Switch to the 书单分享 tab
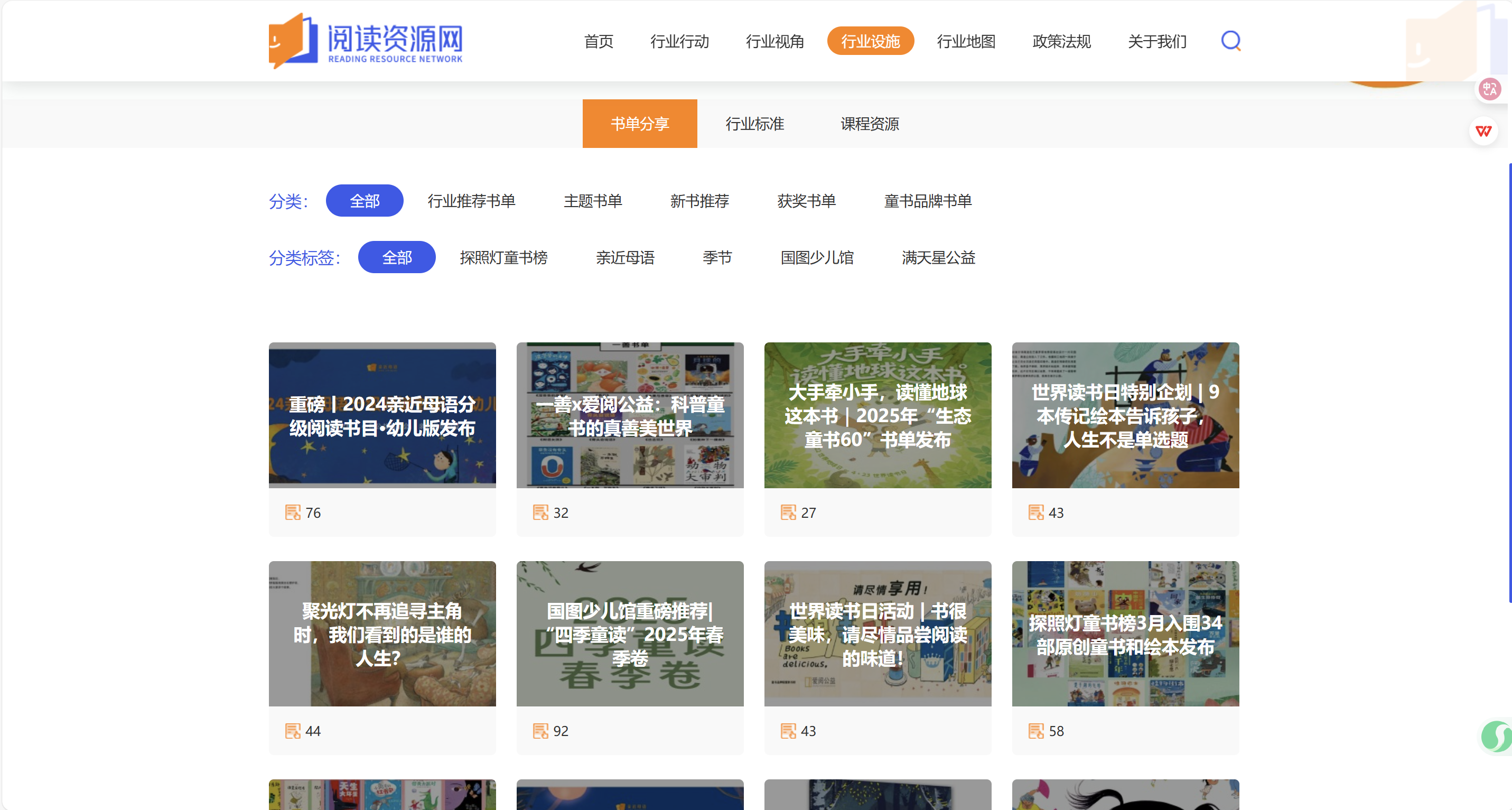Image resolution: width=1512 pixels, height=810 pixels. (640, 123)
